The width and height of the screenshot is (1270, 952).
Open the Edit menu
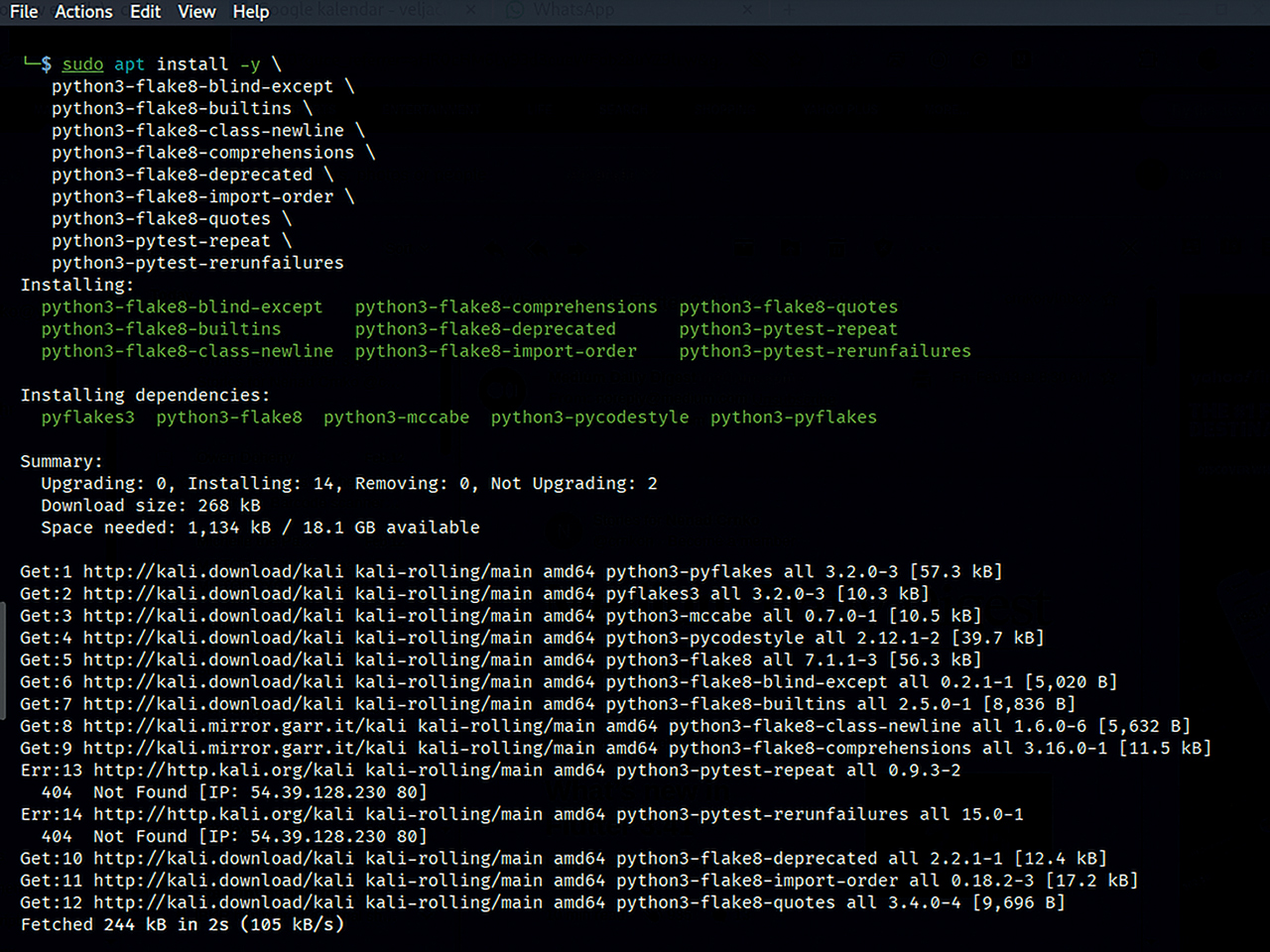[145, 12]
